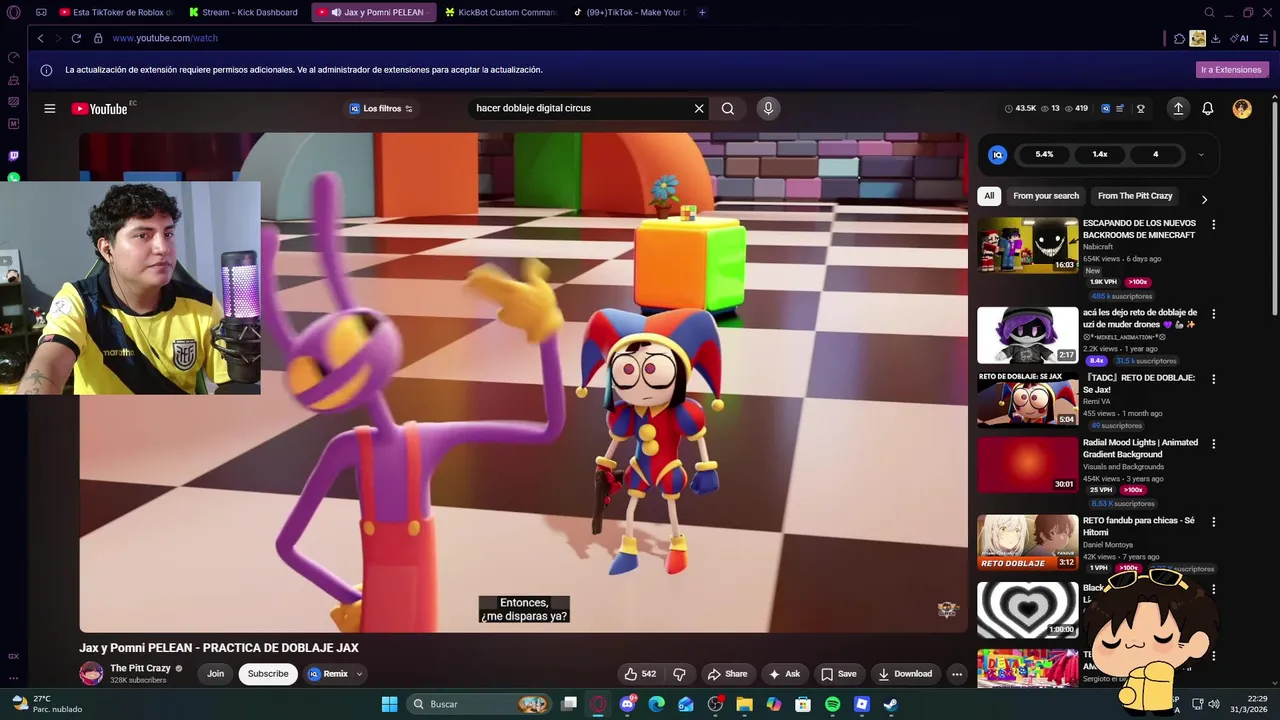This screenshot has width=1280, height=720.
Task: Switch to KickBot Custom Commands tab
Action: click(x=501, y=12)
